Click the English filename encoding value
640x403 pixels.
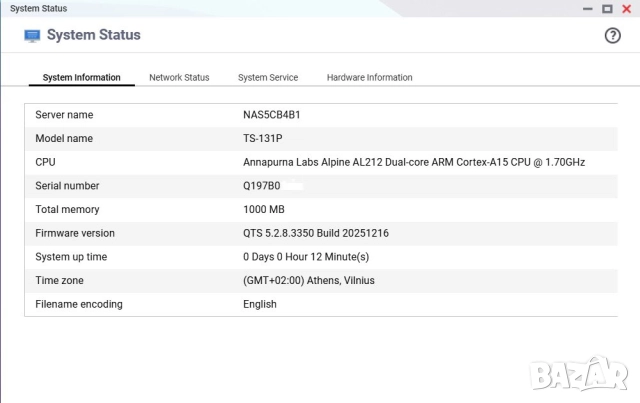pos(260,304)
